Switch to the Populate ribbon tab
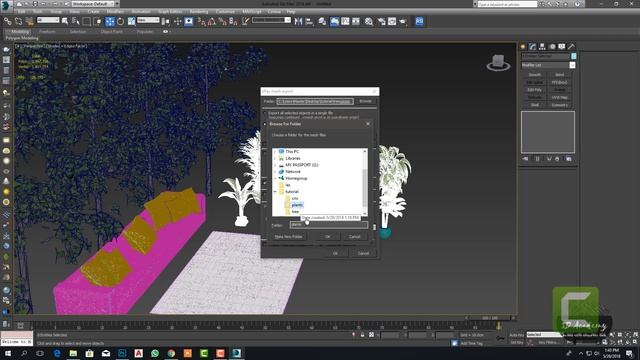640x360 pixels. 144,31
